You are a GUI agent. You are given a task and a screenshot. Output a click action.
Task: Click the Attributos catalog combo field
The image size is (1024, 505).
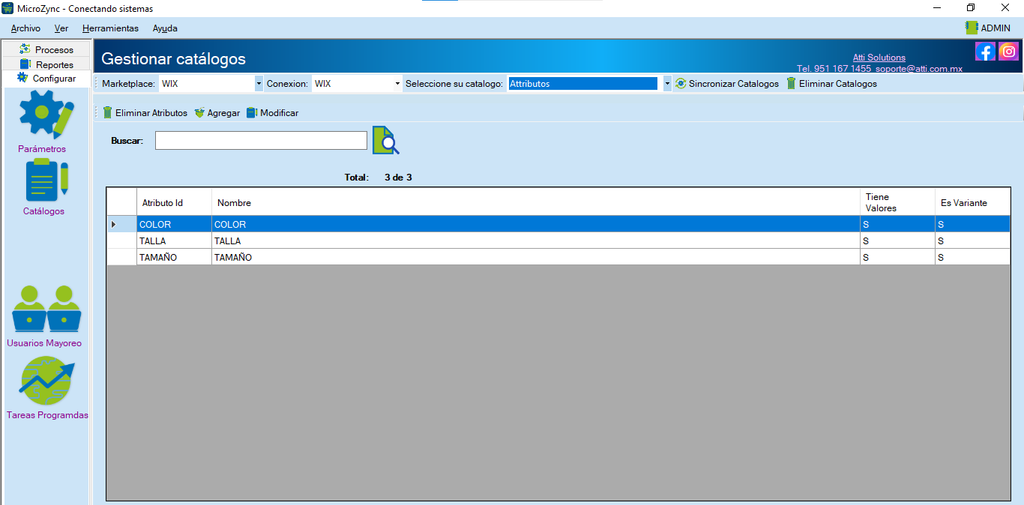click(582, 84)
